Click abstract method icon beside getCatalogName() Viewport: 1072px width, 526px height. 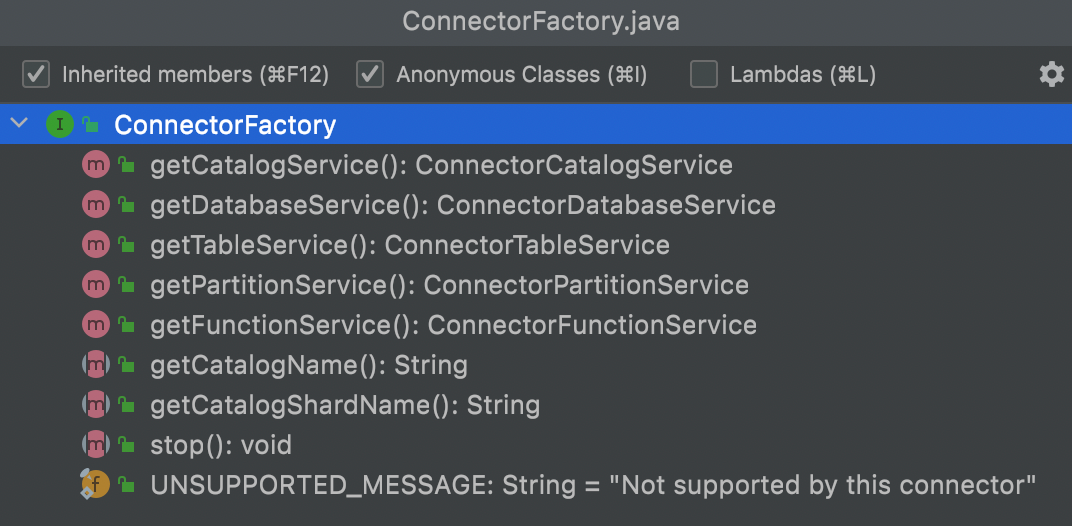(x=96, y=365)
